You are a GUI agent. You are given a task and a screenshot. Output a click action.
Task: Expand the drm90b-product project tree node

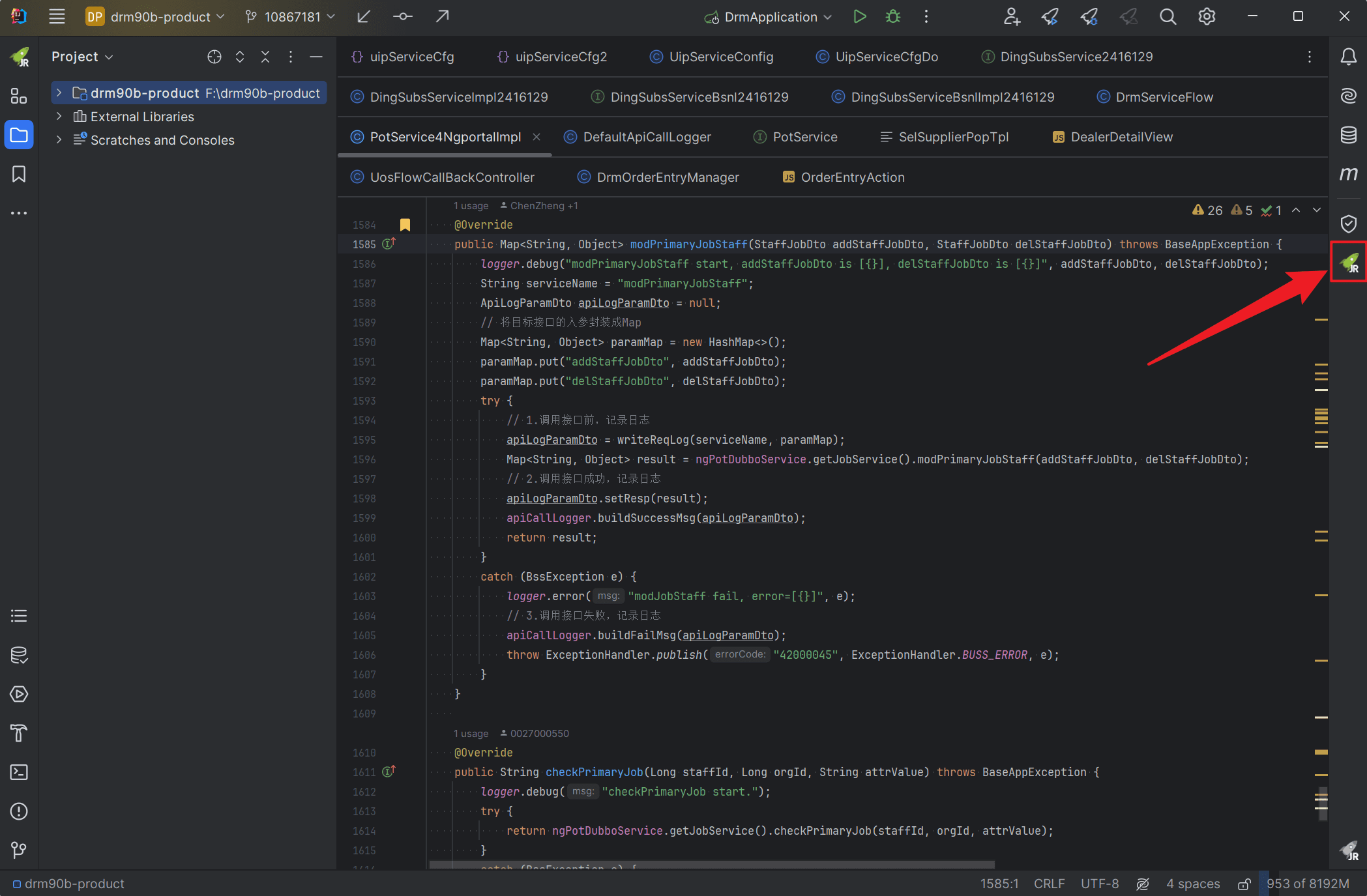point(59,93)
